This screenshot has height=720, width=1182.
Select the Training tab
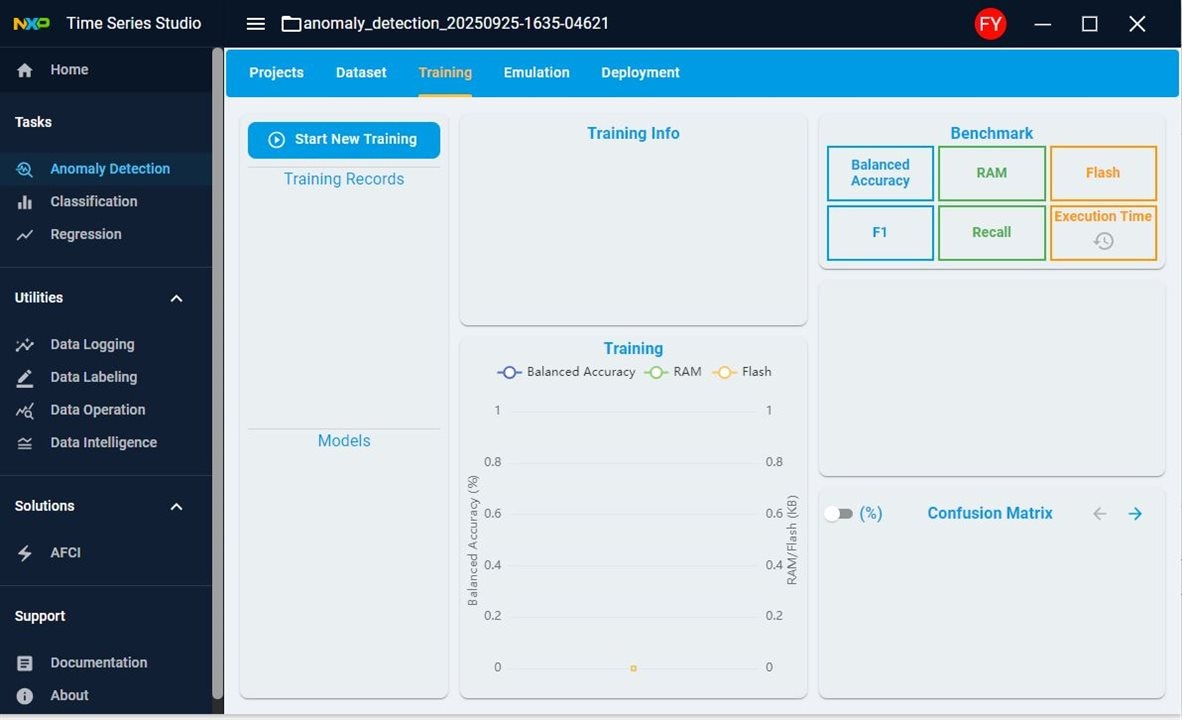(x=445, y=72)
